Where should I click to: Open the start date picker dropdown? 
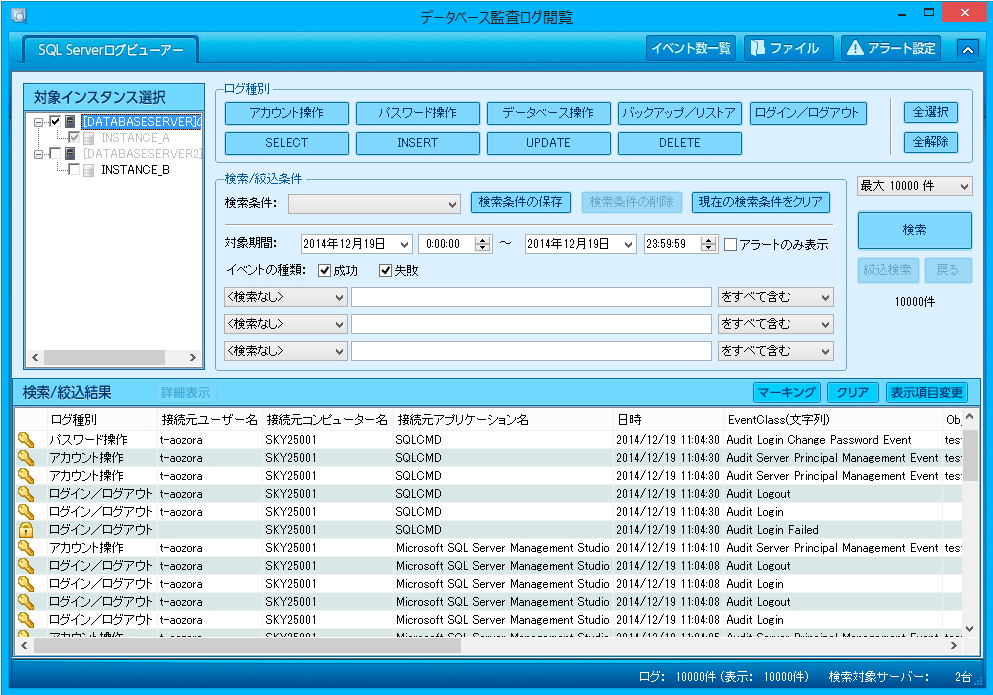point(405,245)
